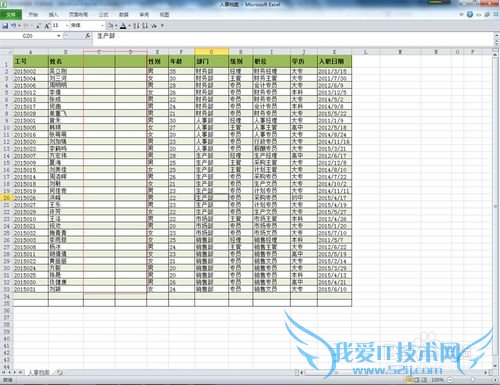500x385 pixels.
Task: Click the zoom slider handle
Action: [473, 380]
